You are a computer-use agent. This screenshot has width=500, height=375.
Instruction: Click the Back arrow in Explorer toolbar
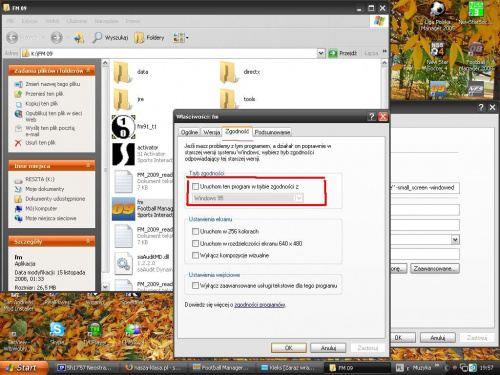point(12,37)
